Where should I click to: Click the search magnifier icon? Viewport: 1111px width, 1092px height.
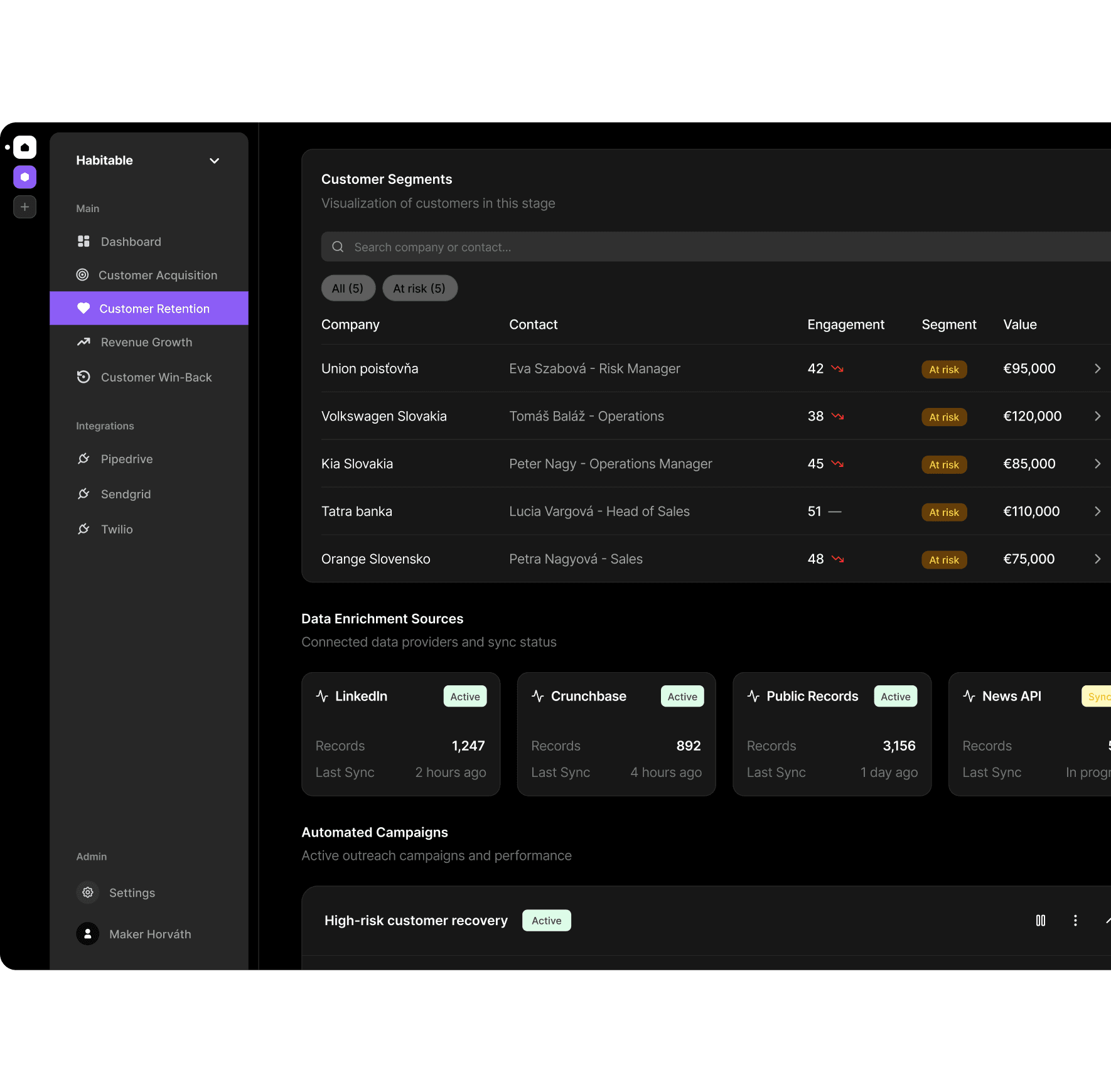(338, 247)
